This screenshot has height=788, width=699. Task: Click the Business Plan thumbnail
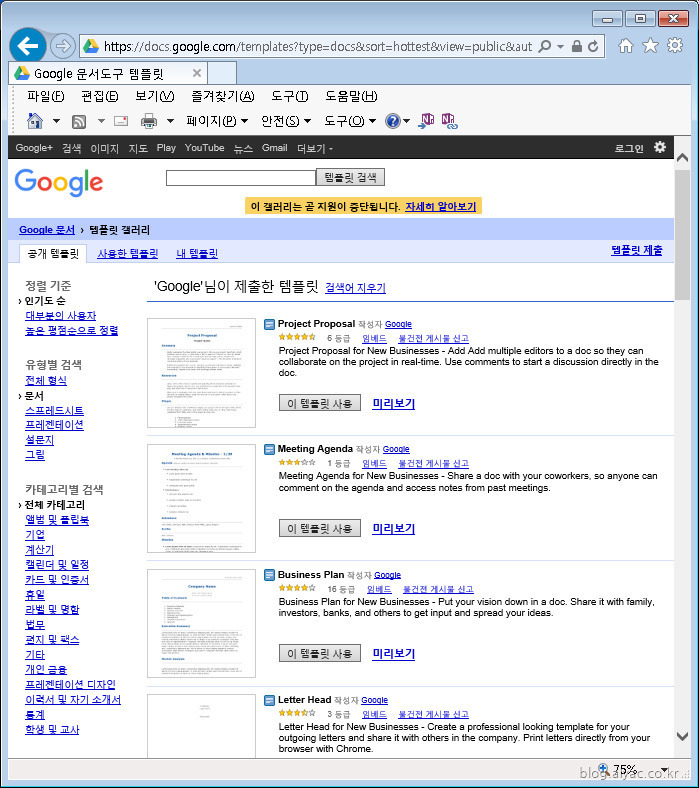201,623
